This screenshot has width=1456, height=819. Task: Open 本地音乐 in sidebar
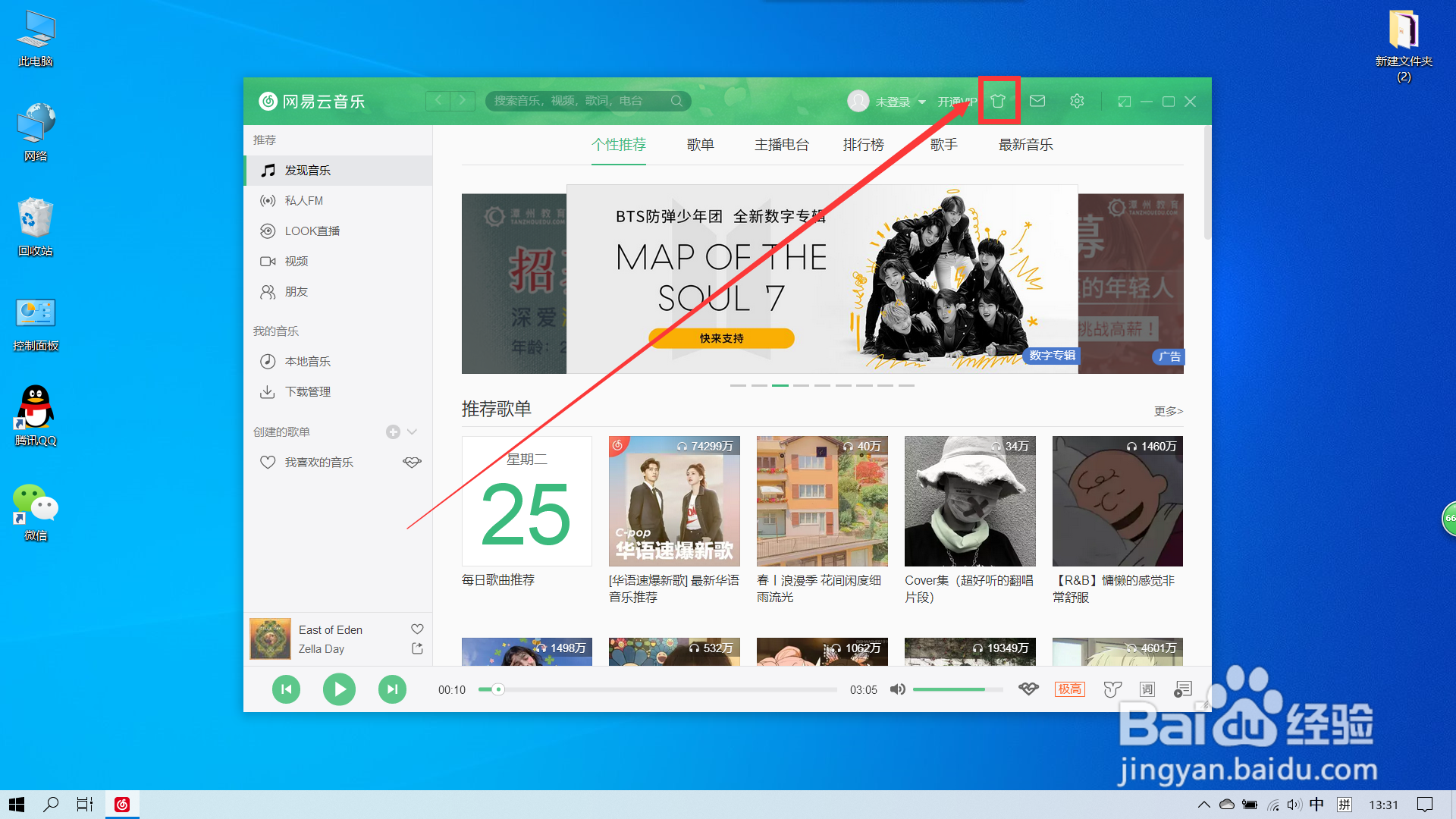tap(338, 362)
